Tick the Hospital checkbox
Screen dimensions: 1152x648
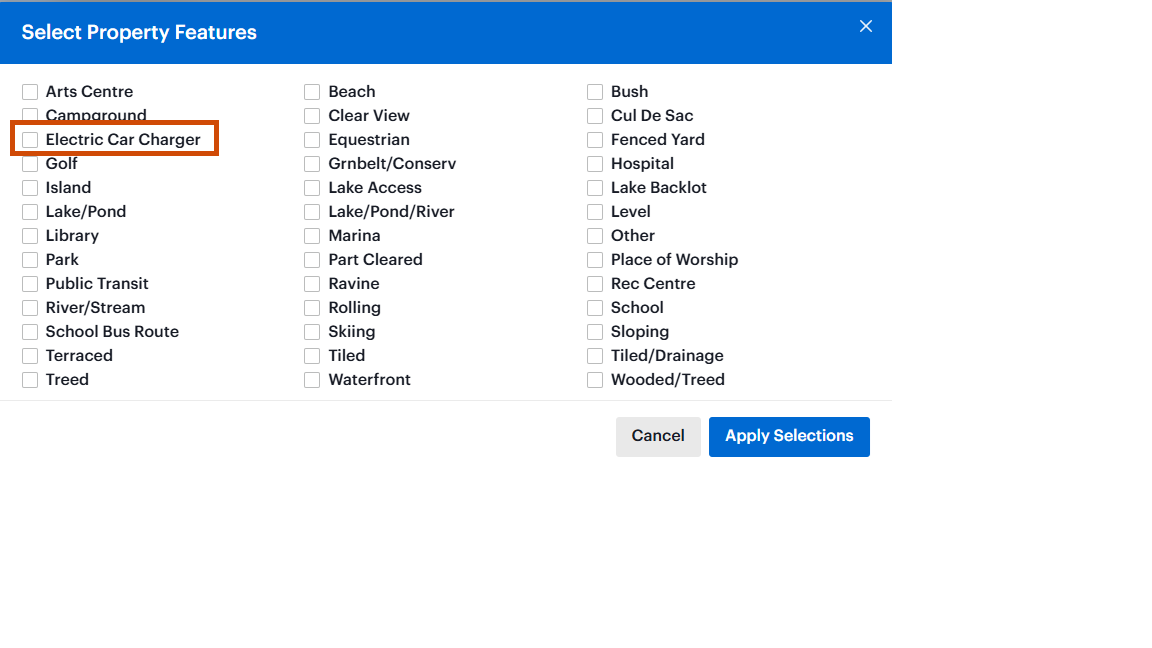[595, 164]
